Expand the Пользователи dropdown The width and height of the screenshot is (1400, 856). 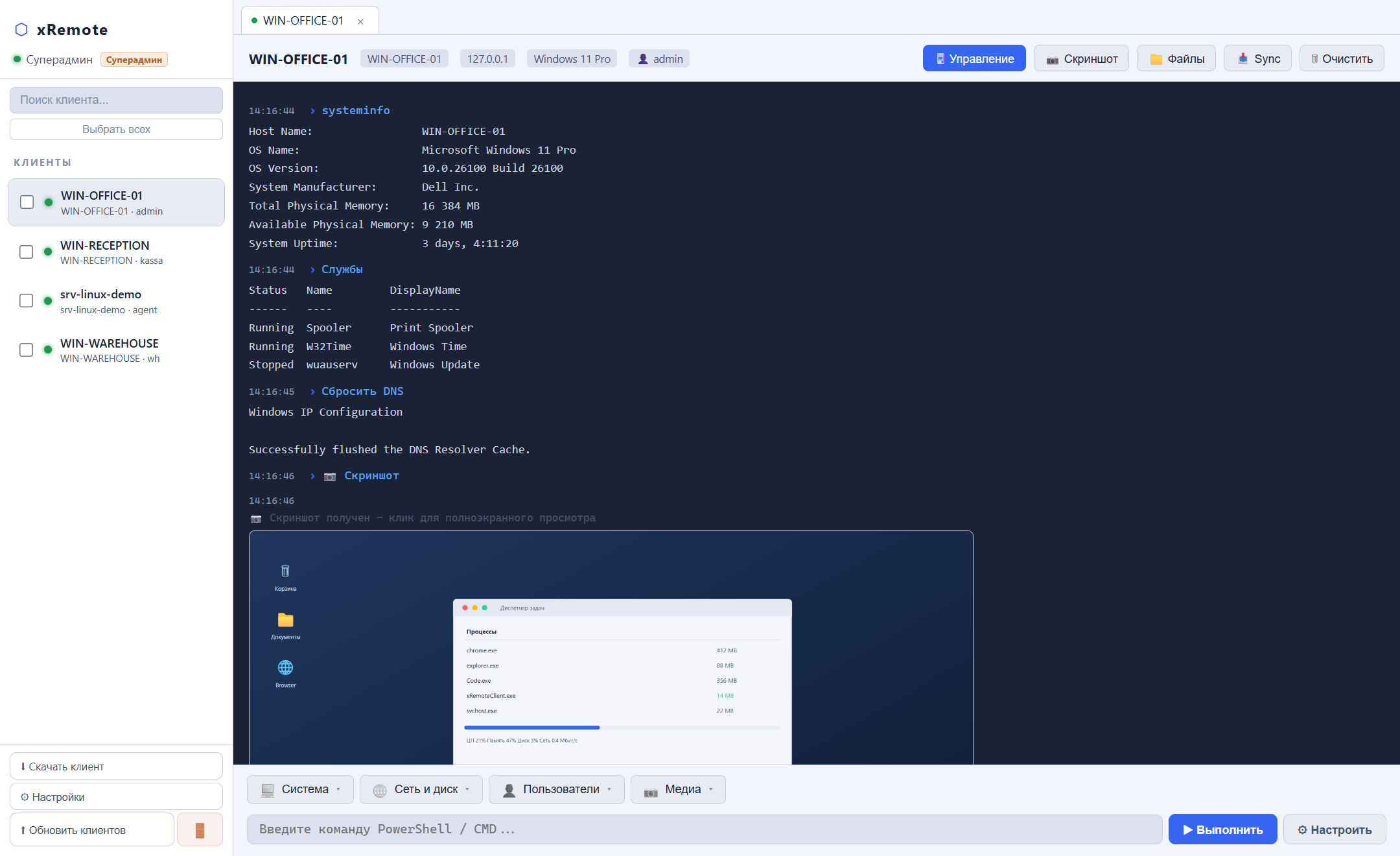coord(557,790)
